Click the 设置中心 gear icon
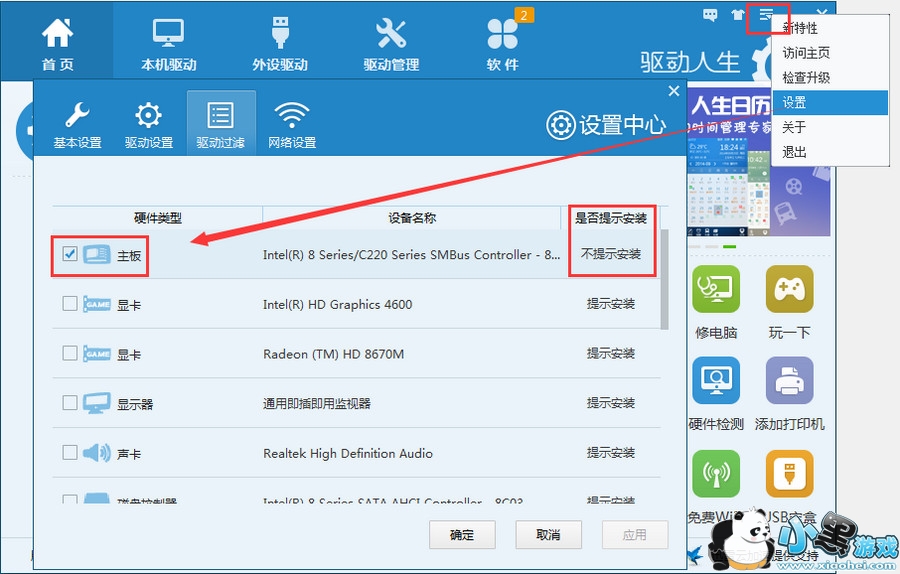Screen dimensions: 900x574 click(561, 125)
